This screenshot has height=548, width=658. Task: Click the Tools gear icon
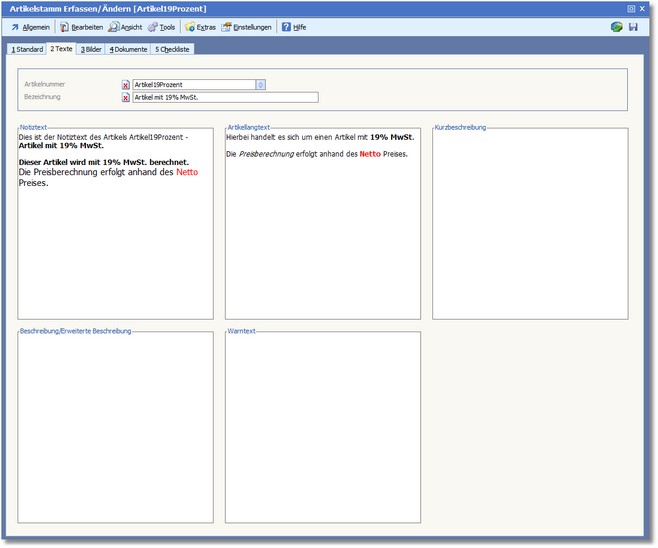click(x=152, y=27)
